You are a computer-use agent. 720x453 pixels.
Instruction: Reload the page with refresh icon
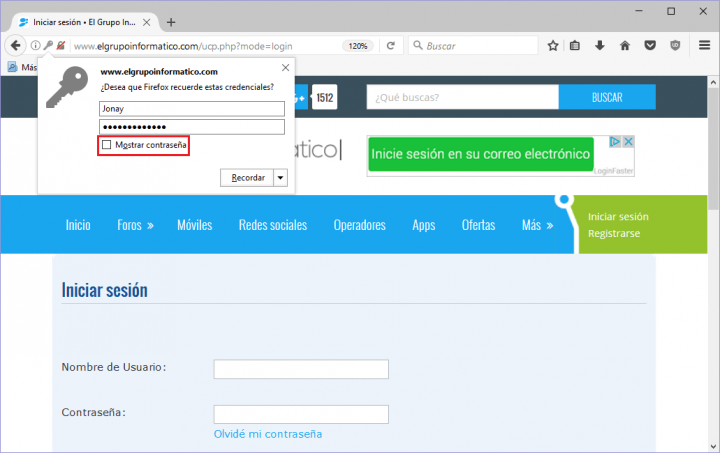click(391, 46)
